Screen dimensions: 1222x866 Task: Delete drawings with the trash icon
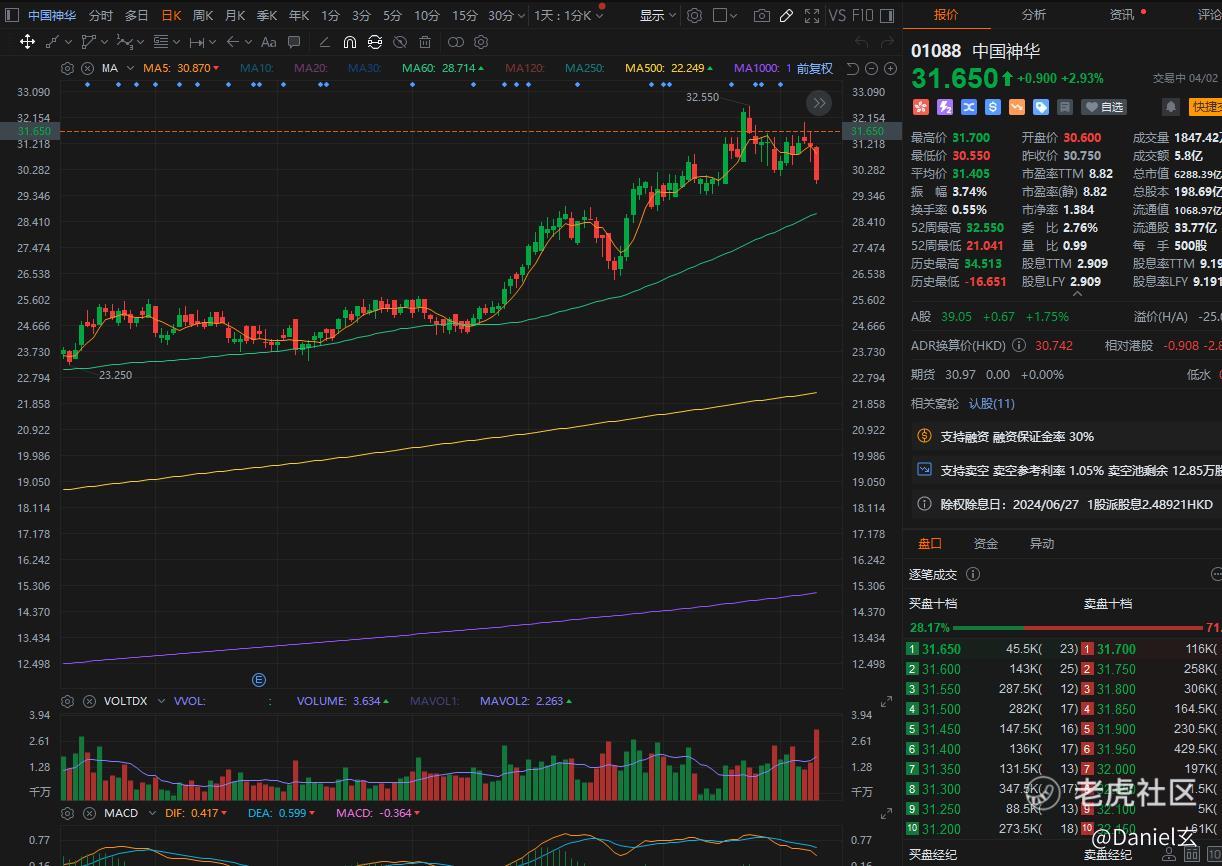click(425, 42)
